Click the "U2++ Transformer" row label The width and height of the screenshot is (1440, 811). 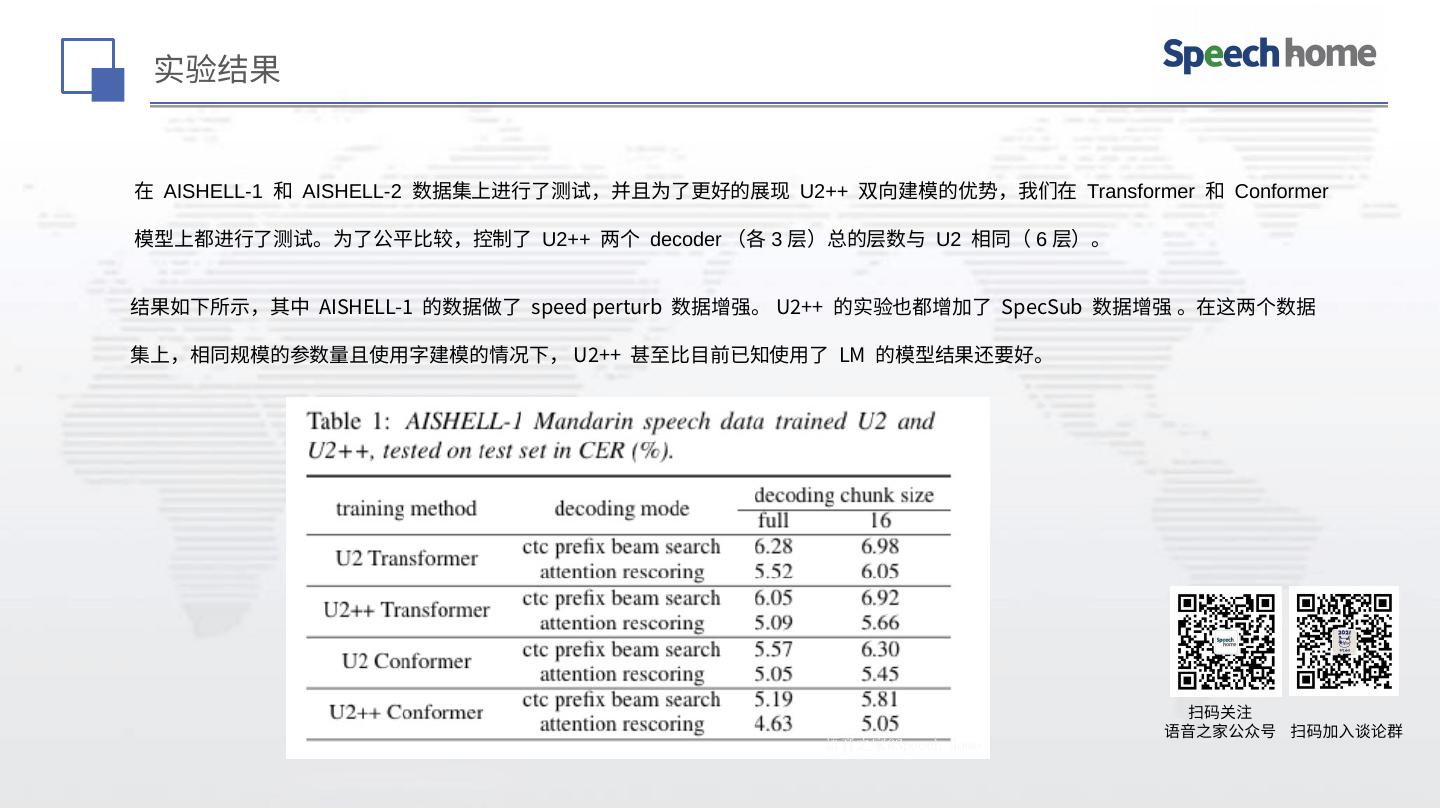coord(406,610)
